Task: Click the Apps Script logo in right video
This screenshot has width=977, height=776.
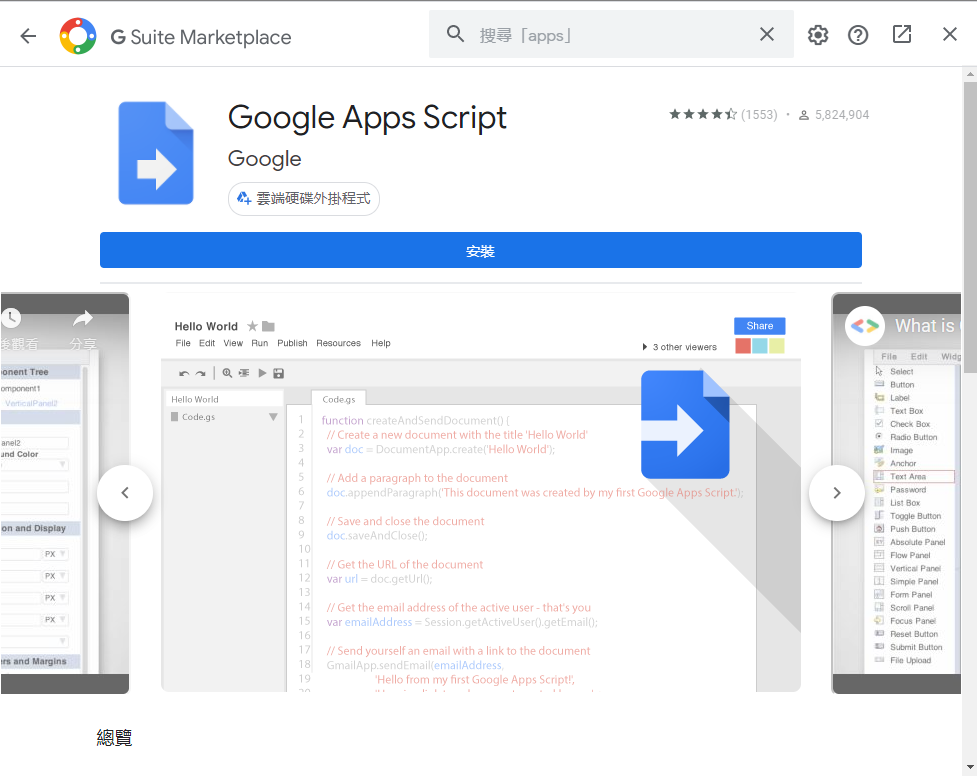Action: click(865, 326)
